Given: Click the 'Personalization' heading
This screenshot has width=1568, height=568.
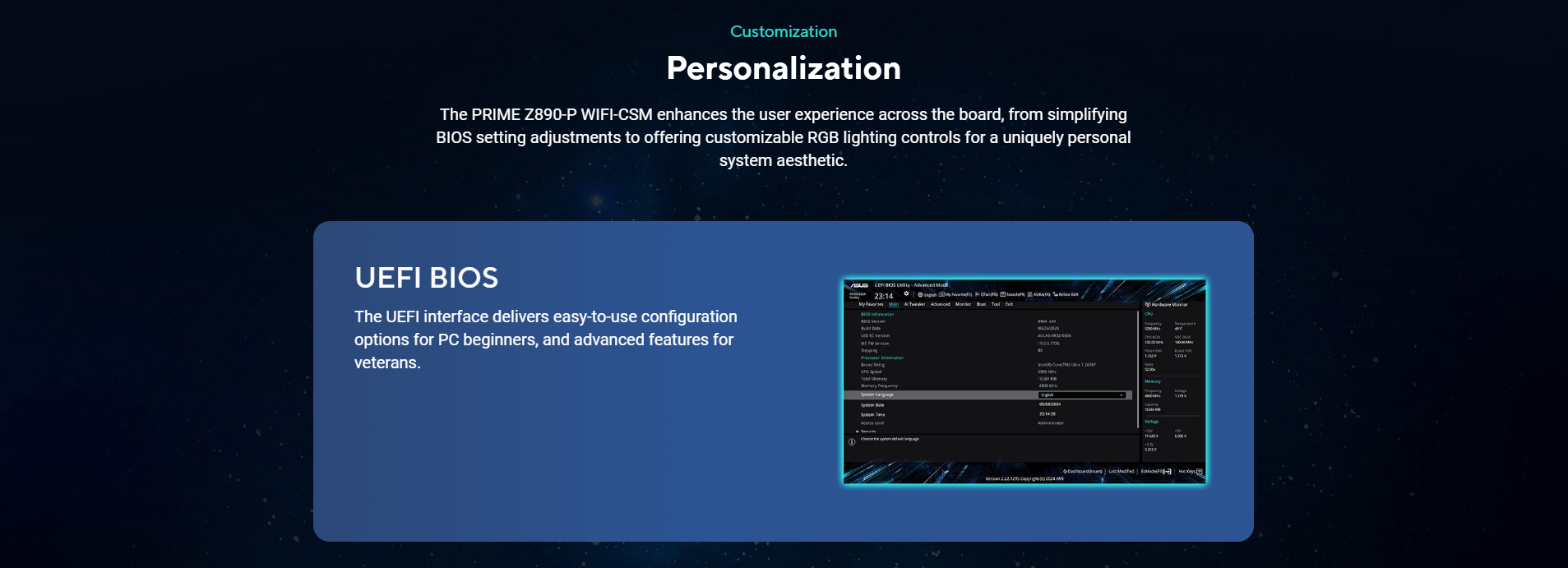Looking at the screenshot, I should [x=784, y=67].
